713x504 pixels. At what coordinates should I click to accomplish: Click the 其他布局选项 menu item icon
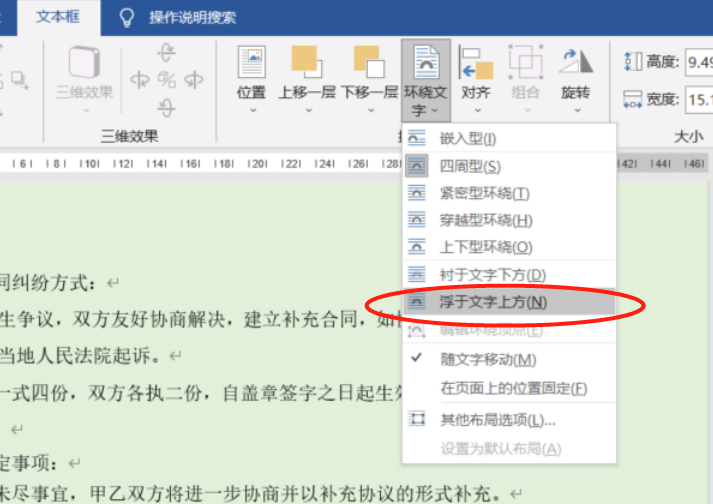tap(417, 419)
